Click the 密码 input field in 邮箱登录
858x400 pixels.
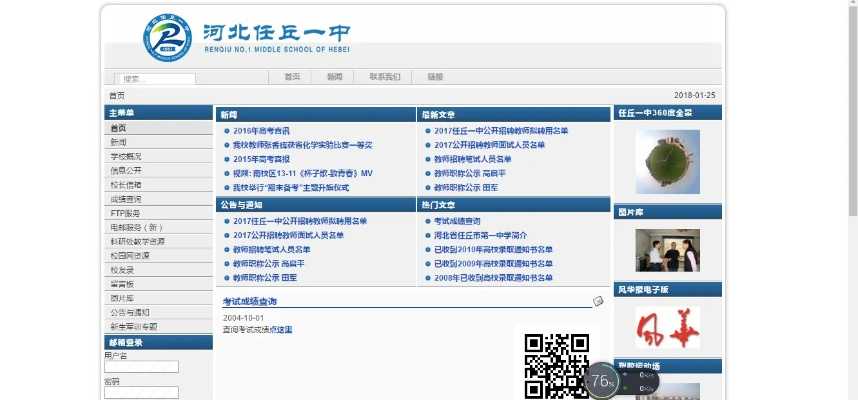pyautogui.click(x=141, y=392)
